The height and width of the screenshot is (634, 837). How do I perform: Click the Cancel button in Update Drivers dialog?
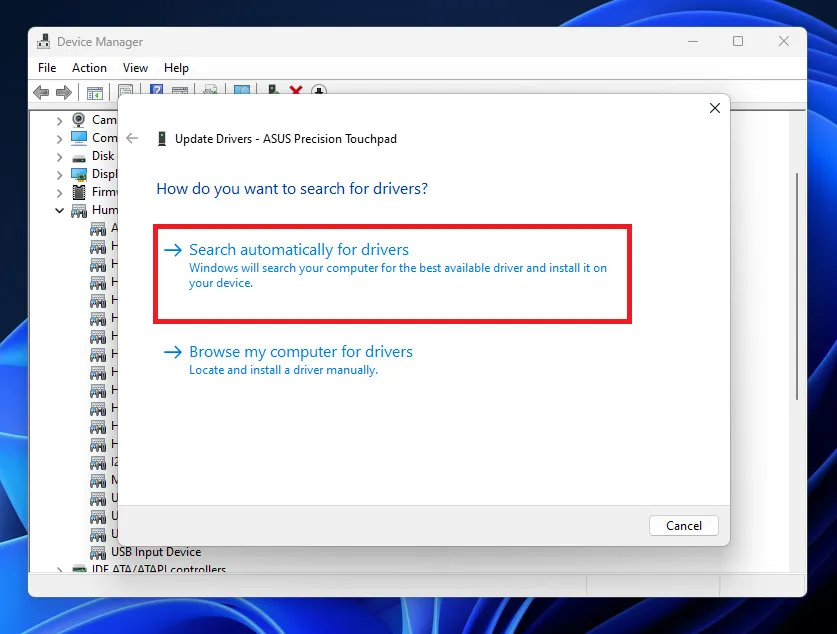(683, 526)
